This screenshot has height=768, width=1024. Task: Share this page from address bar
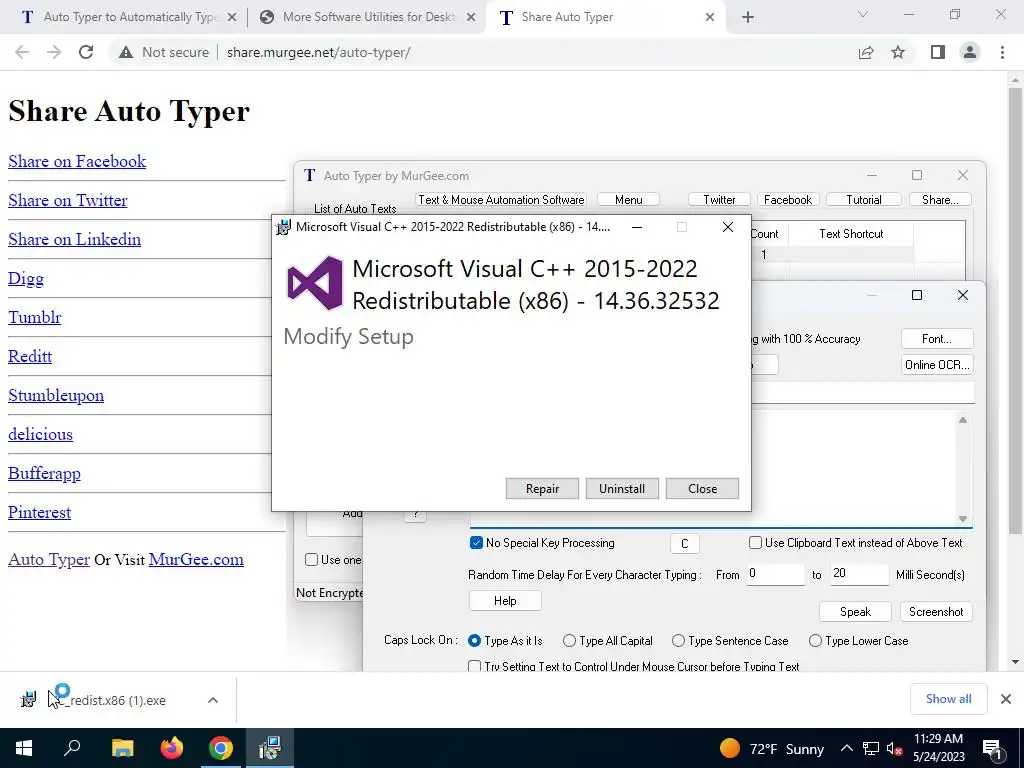pos(866,52)
